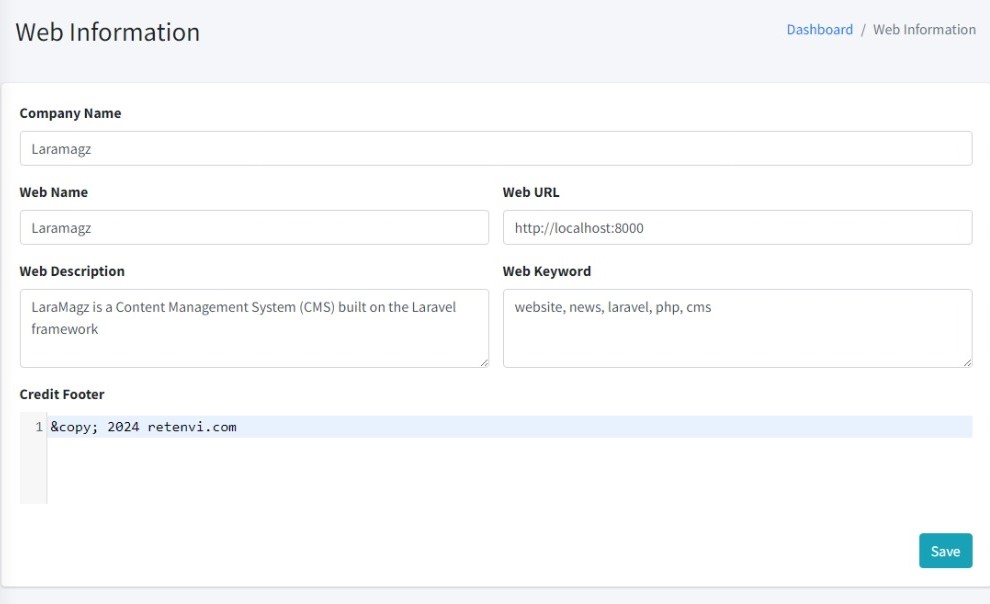Click the Web Name label

[x=53, y=192]
